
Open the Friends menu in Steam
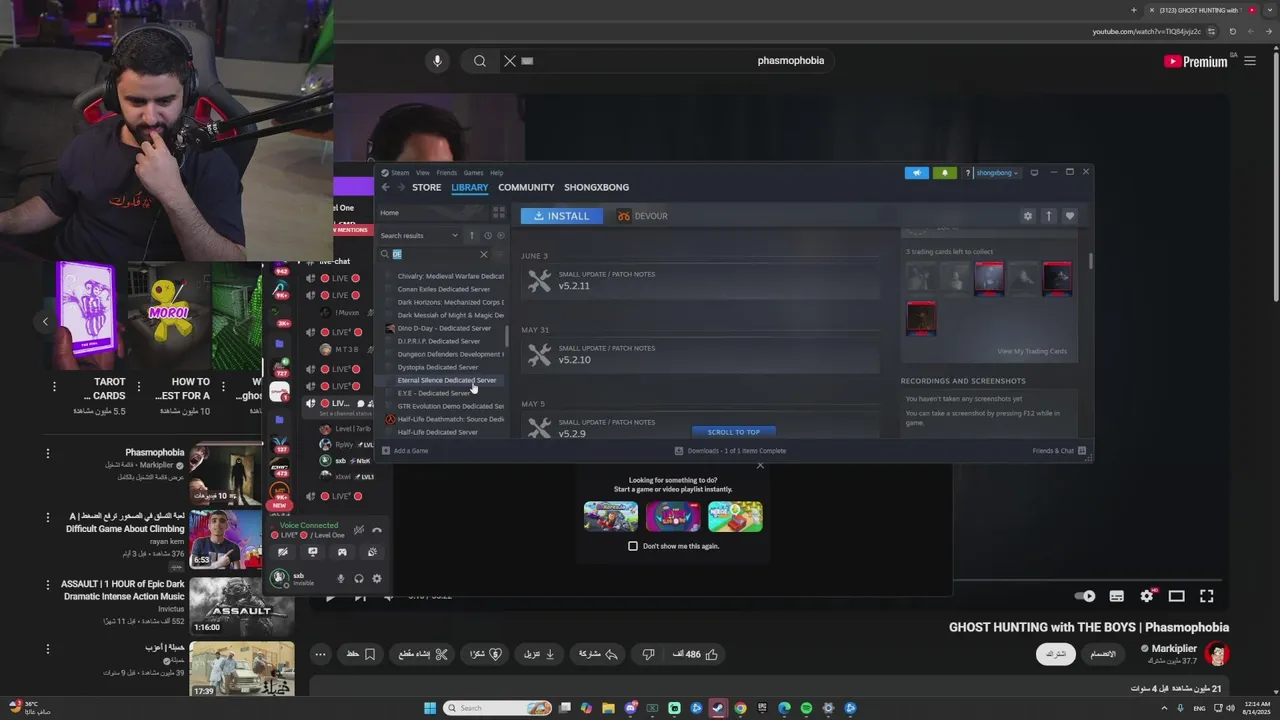tap(447, 172)
